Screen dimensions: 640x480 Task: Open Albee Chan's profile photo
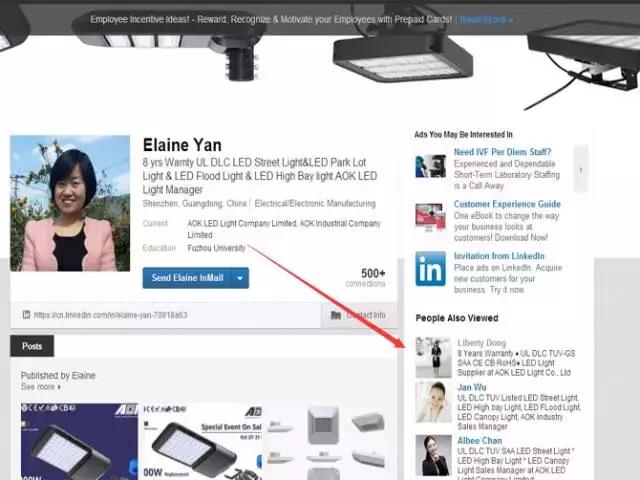coord(434,453)
